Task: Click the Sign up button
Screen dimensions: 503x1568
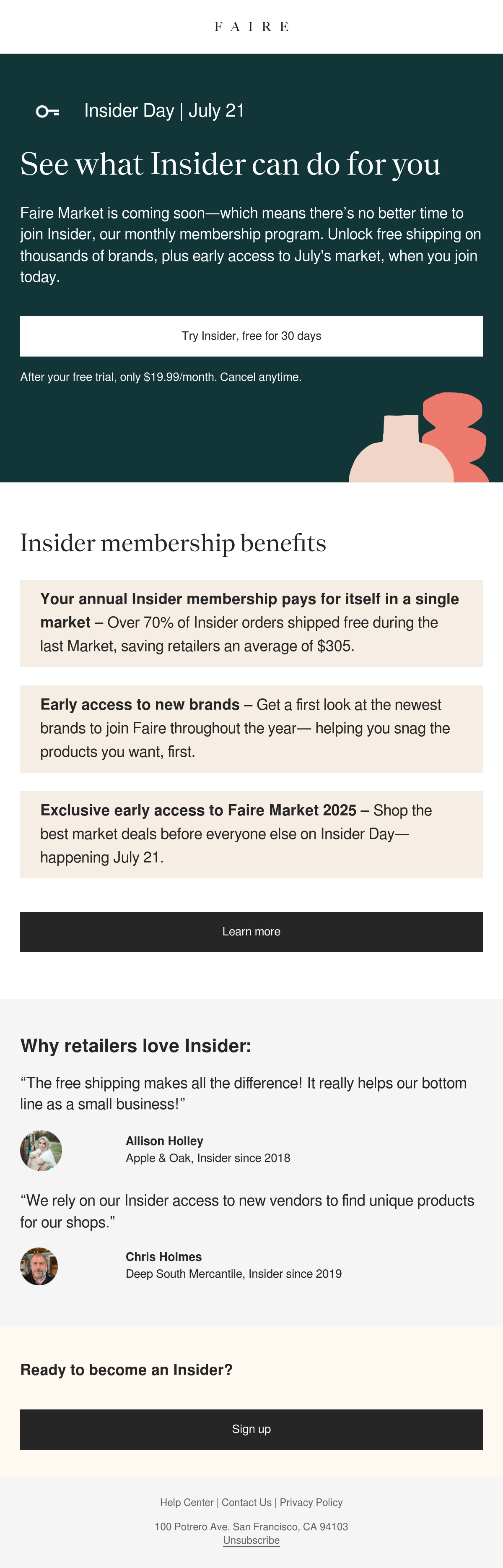Action: pyautogui.click(x=251, y=1429)
